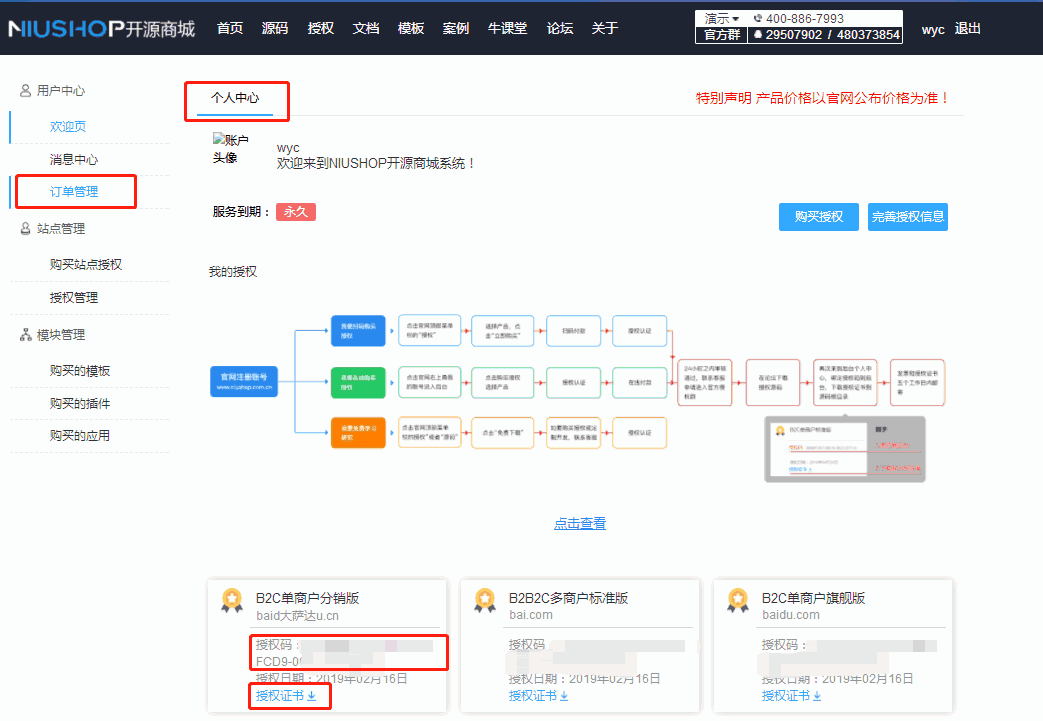
Task: Open the authorization flowchart image
Action: tap(577, 398)
